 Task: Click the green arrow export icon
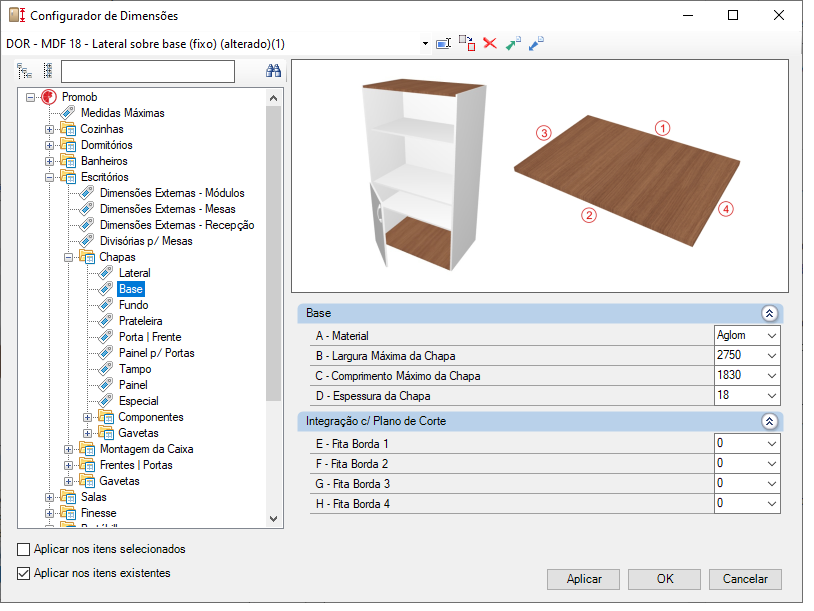[513, 44]
